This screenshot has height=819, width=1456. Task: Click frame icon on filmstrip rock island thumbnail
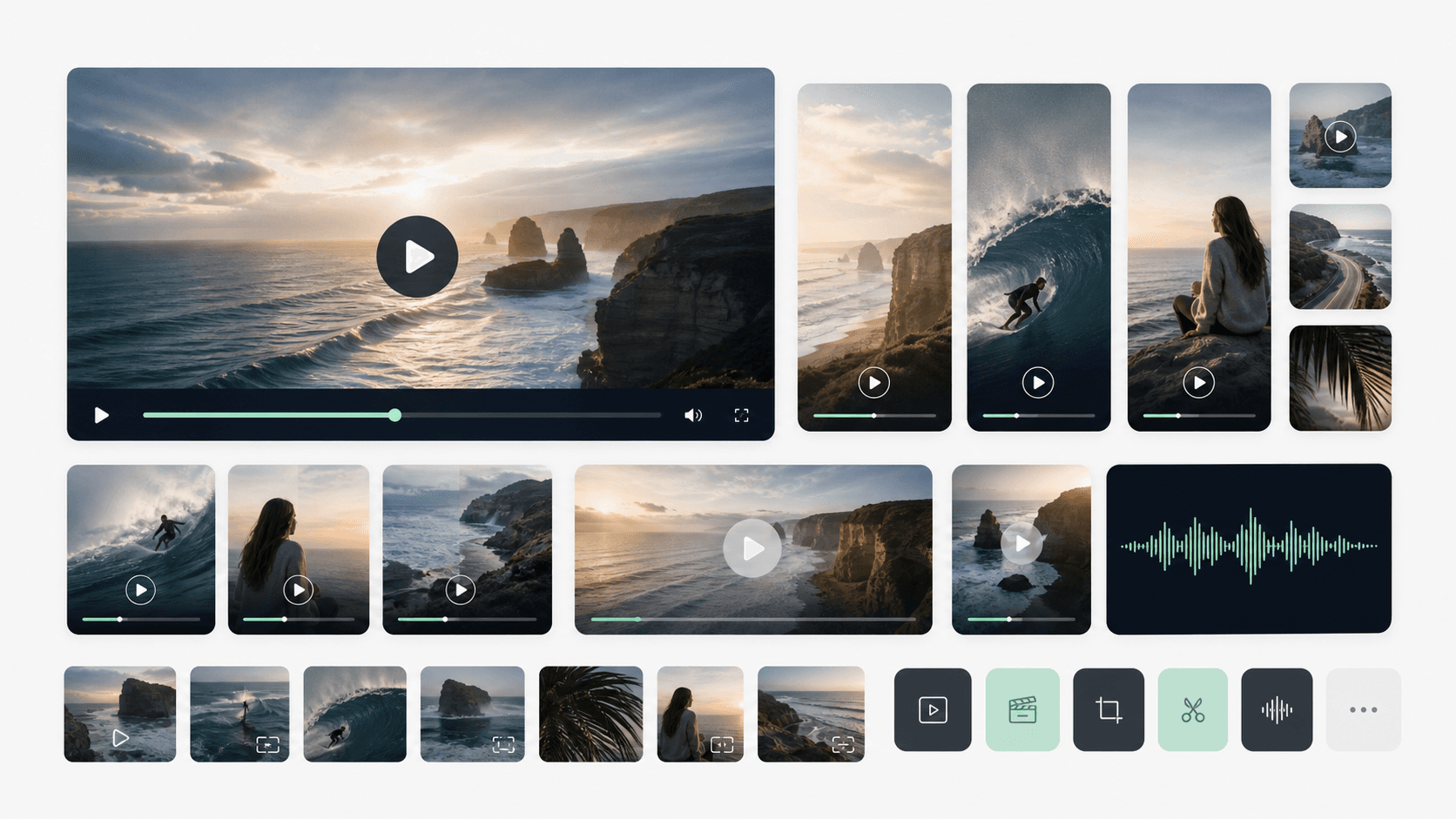(503, 744)
